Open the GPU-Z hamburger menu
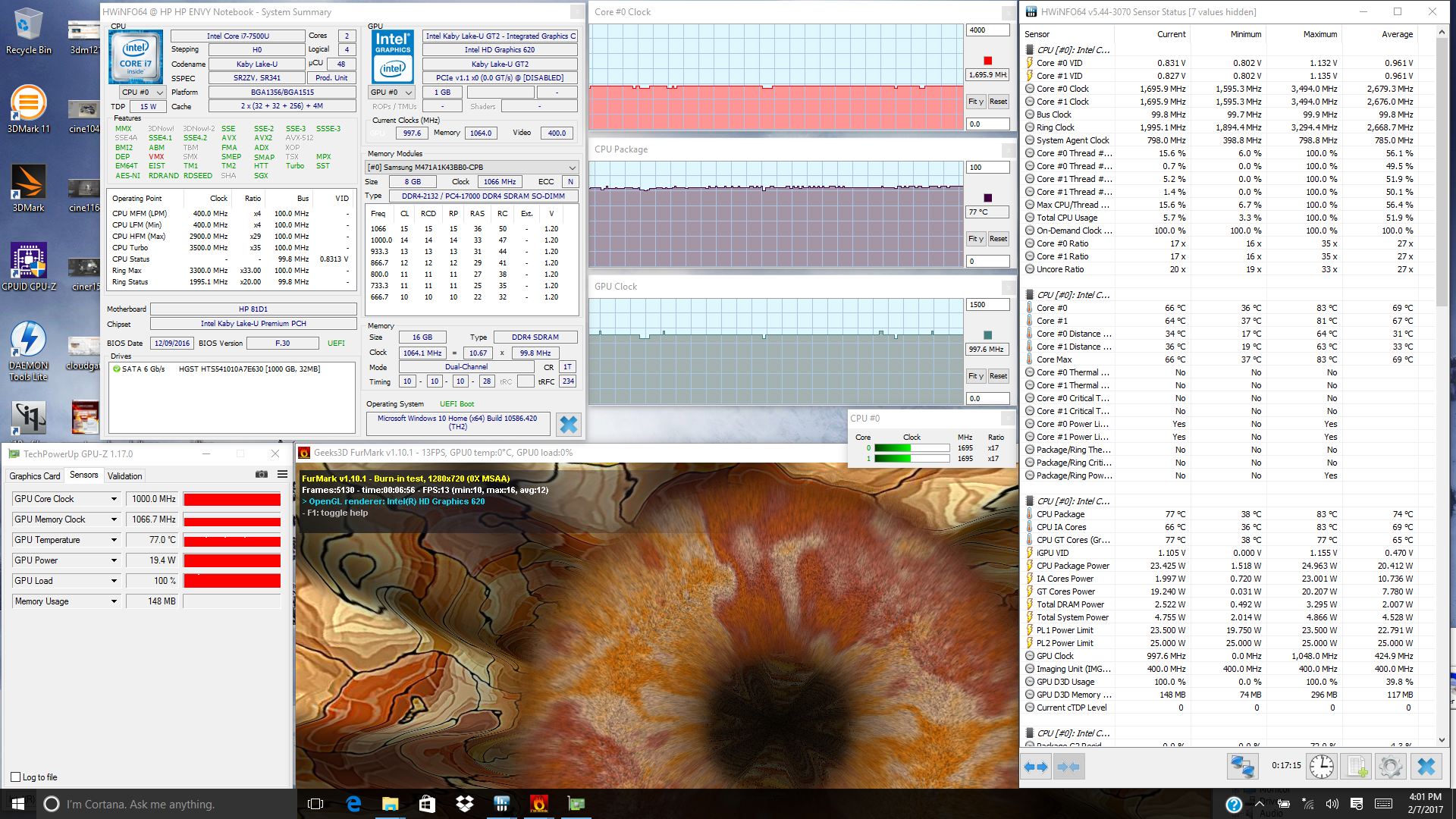The height and width of the screenshot is (819, 1456). (x=282, y=474)
